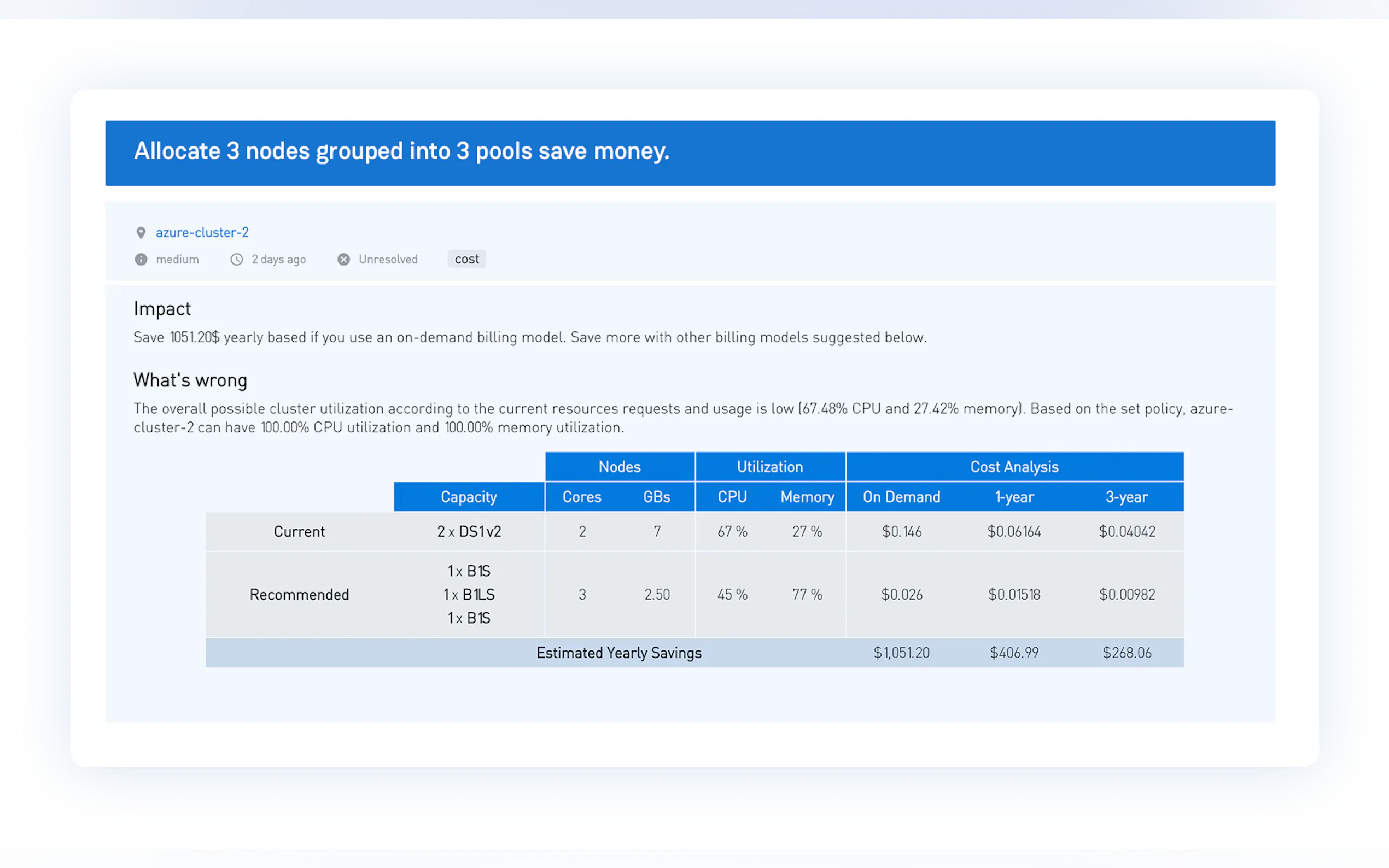Viewport: 1389px width, 868px height.
Task: Select the Cost Analysis table header
Action: coord(1014,467)
